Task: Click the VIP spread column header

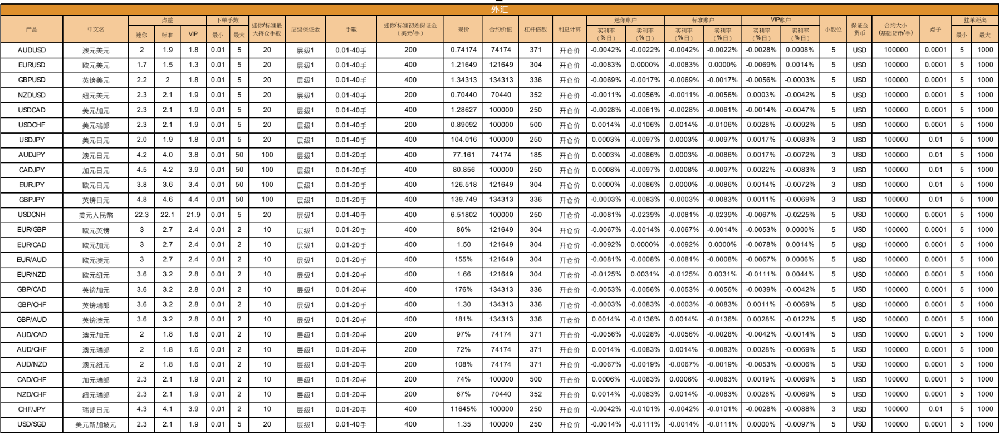Action: tap(192, 33)
